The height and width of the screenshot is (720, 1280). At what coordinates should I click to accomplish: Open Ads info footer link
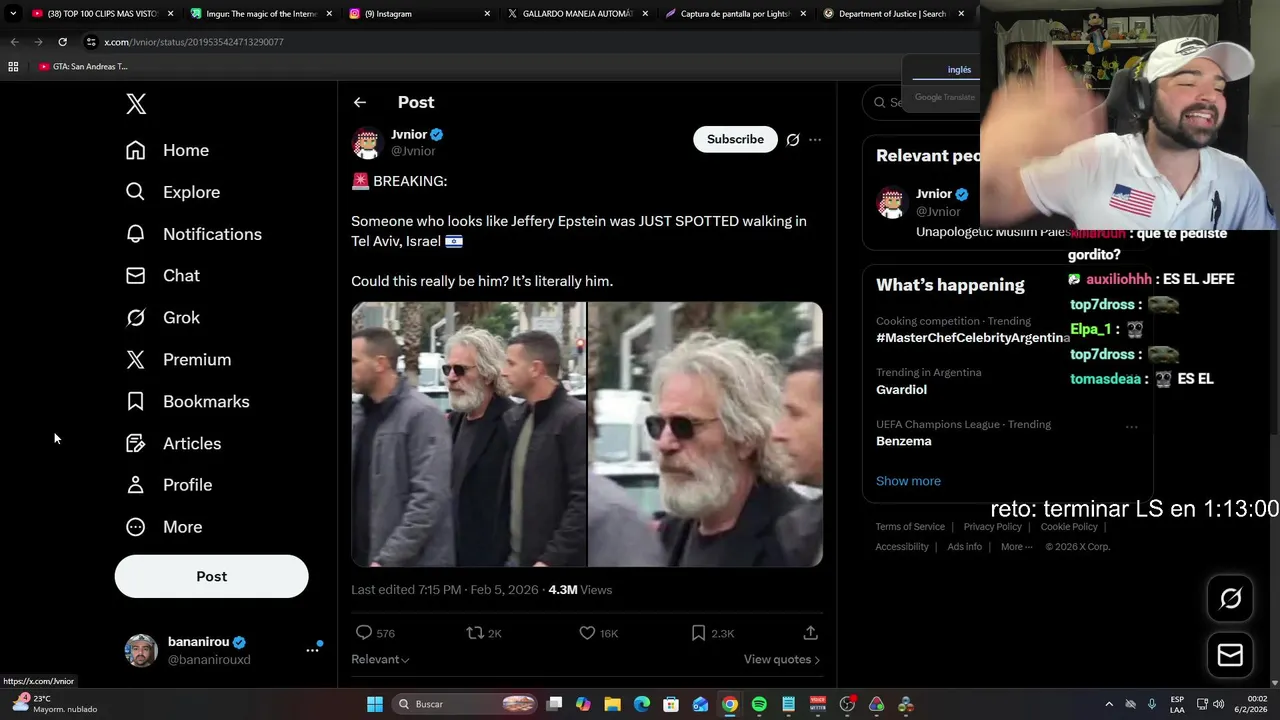pos(965,547)
